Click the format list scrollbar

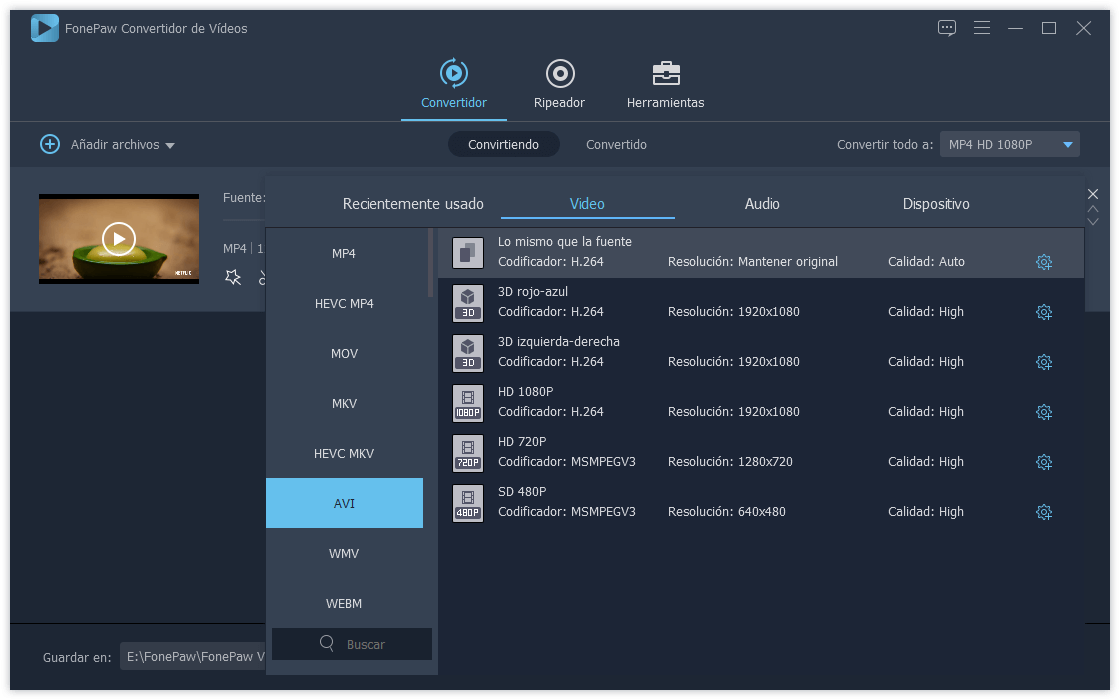coord(431,262)
